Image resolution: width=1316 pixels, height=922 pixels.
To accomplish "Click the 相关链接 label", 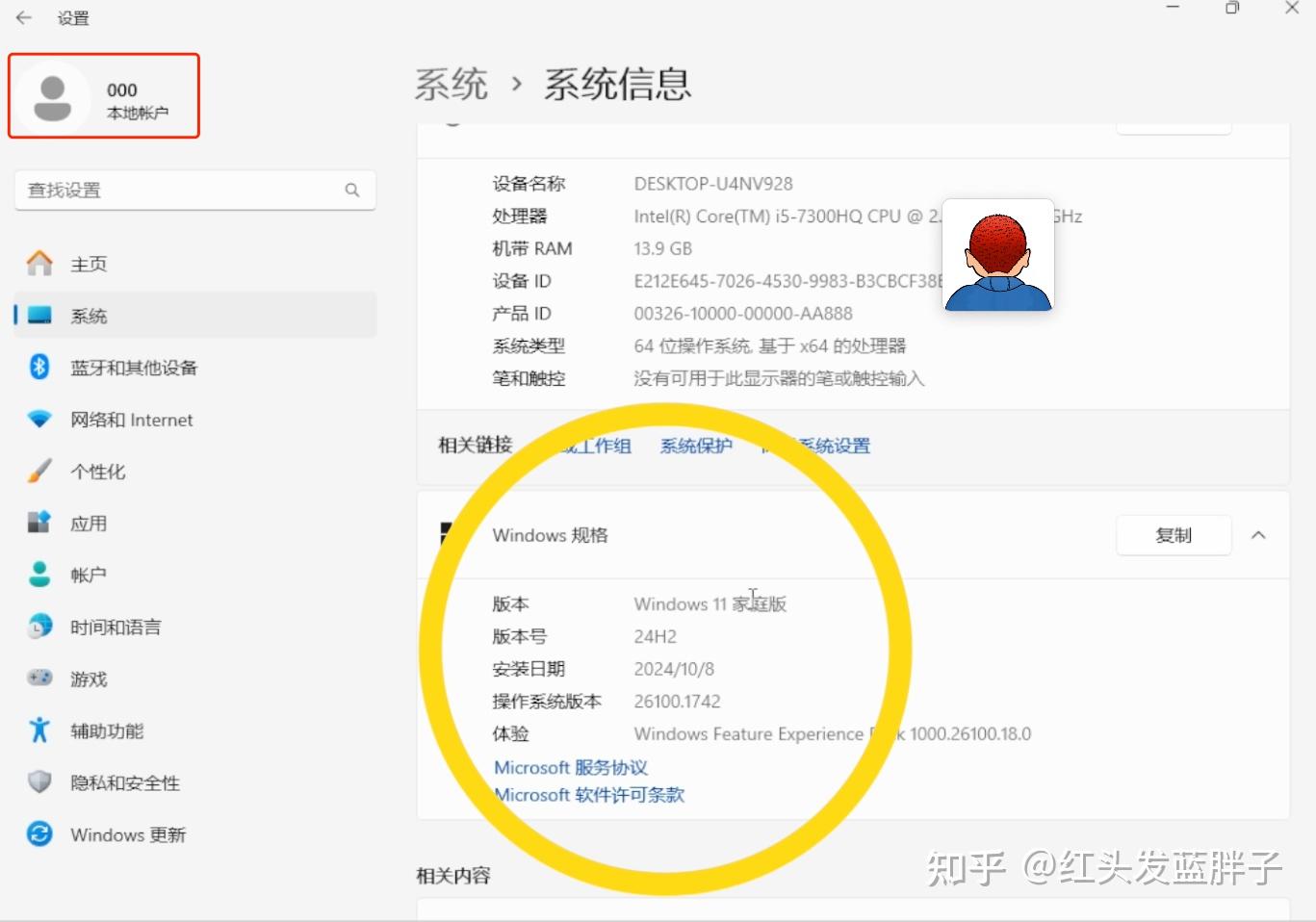I will point(476,445).
